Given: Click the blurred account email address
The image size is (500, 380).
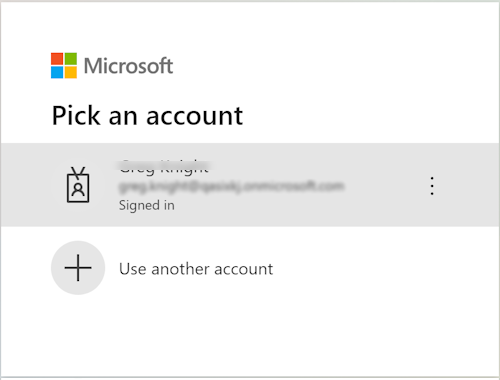Looking at the screenshot, I should (x=231, y=186).
